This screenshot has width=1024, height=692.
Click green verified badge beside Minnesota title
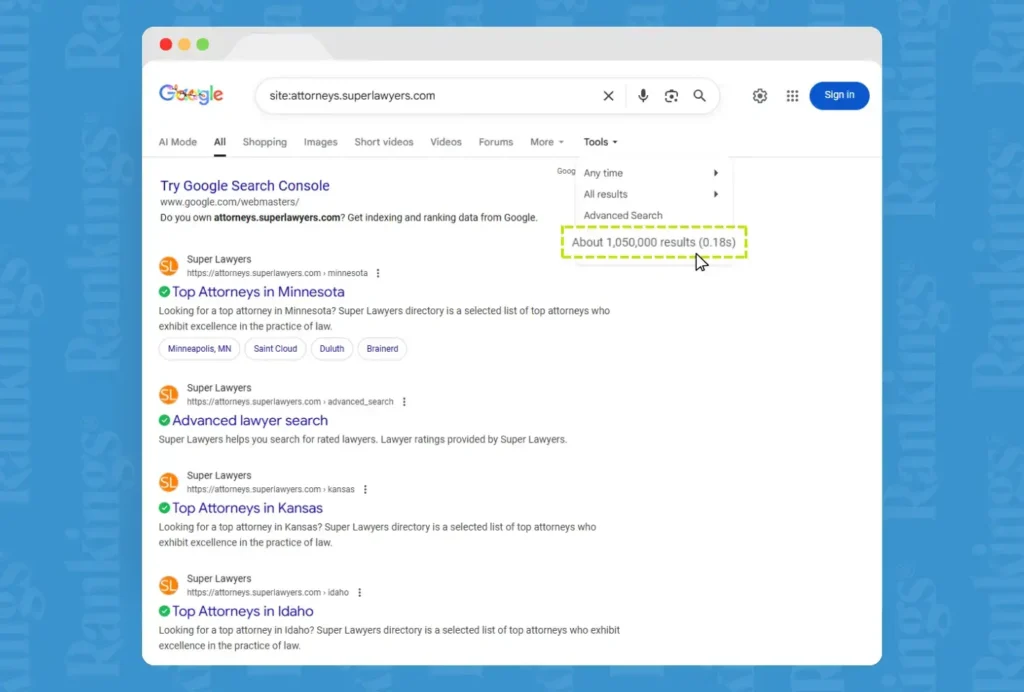pyautogui.click(x=164, y=292)
